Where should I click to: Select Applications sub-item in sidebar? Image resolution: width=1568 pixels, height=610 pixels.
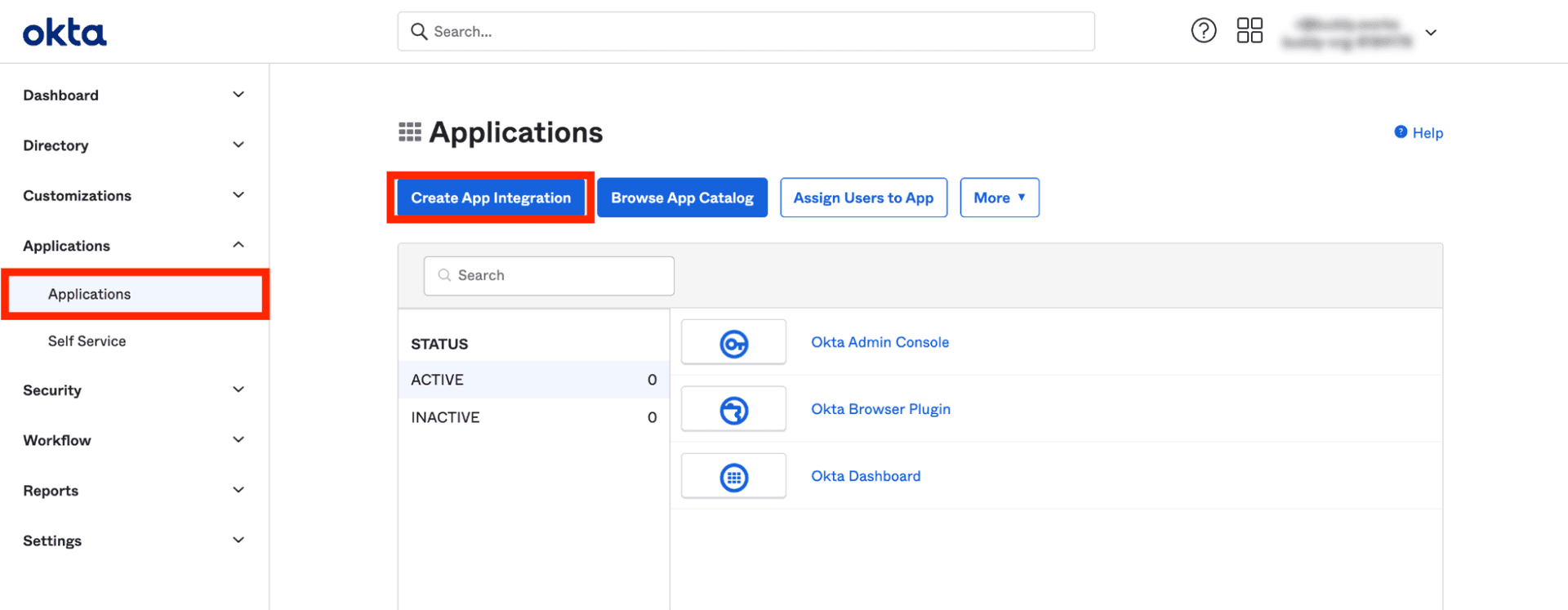click(89, 294)
